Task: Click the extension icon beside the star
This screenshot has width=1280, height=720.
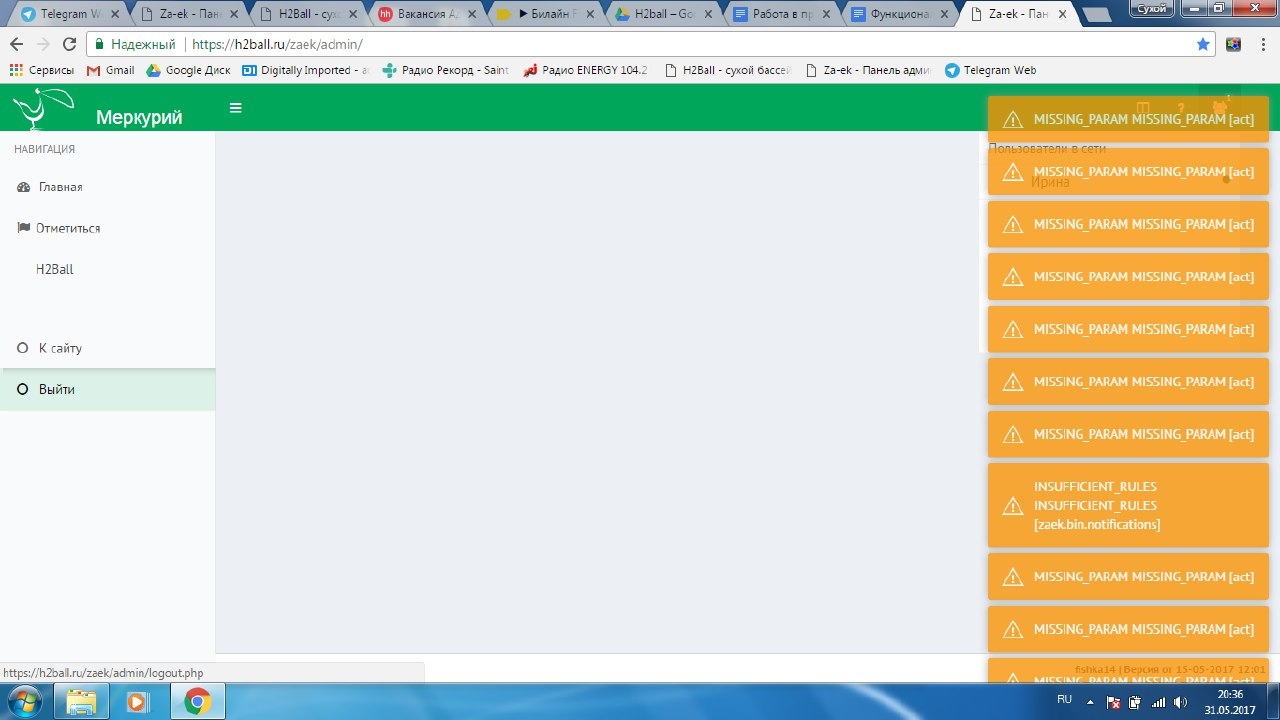Action: tap(1234, 44)
